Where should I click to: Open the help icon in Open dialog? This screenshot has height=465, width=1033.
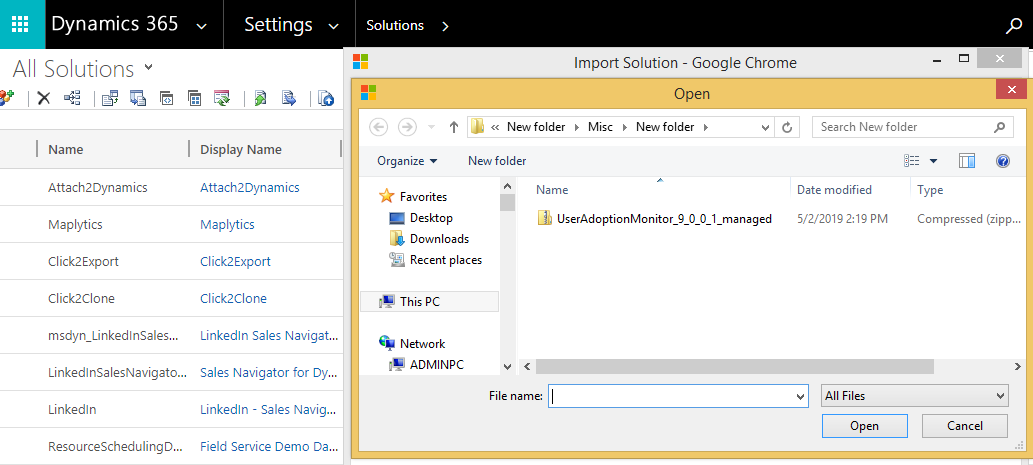point(1003,161)
